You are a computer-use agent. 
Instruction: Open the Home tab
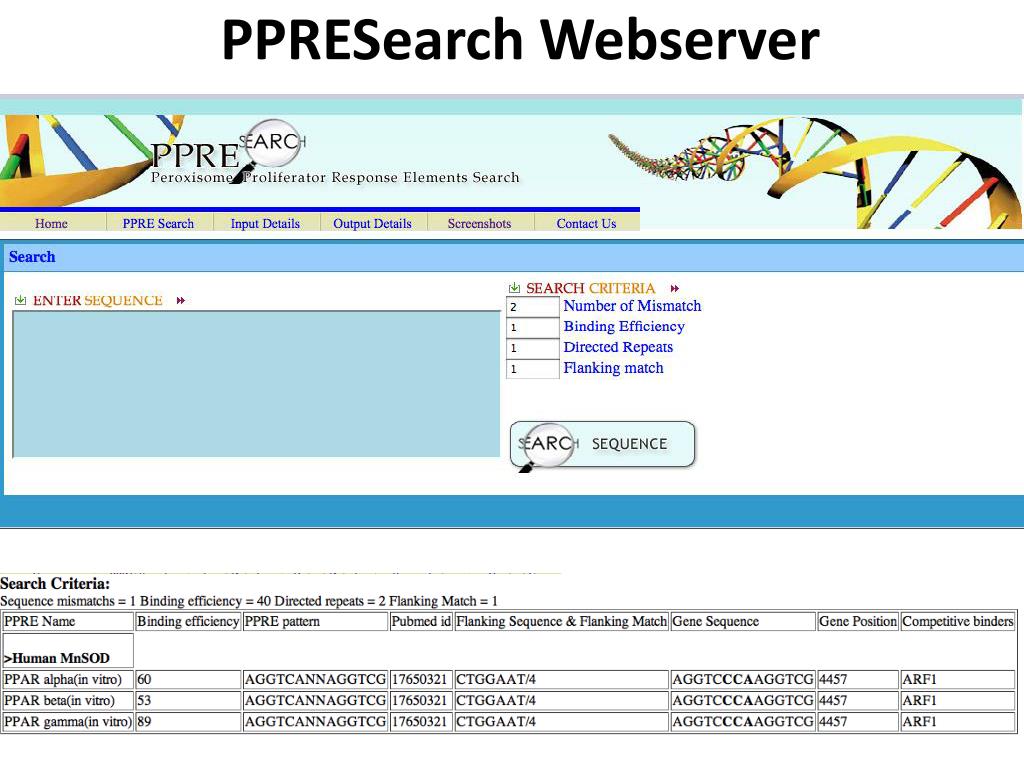52,223
